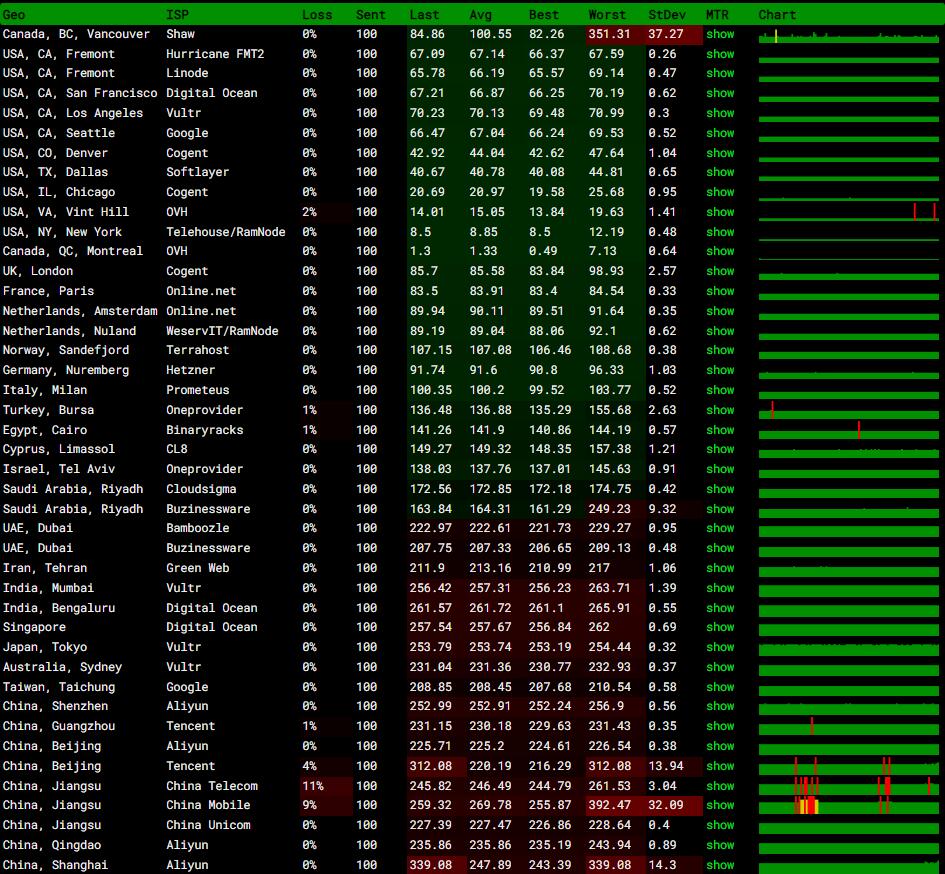This screenshot has width=945, height=874.
Task: Click worst value '392.47' for China Mobile
Action: coord(609,805)
